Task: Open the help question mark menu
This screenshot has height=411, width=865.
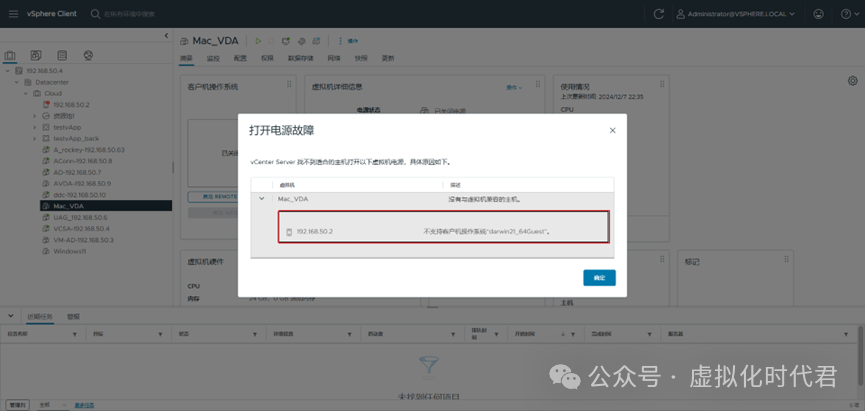Action: tap(849, 14)
